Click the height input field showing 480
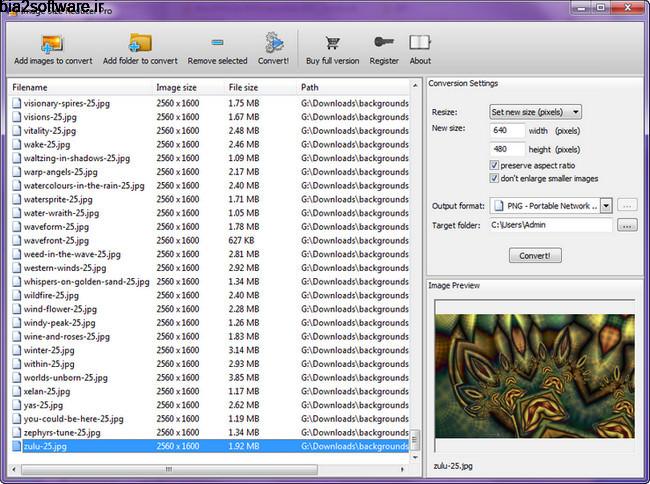 507,149
